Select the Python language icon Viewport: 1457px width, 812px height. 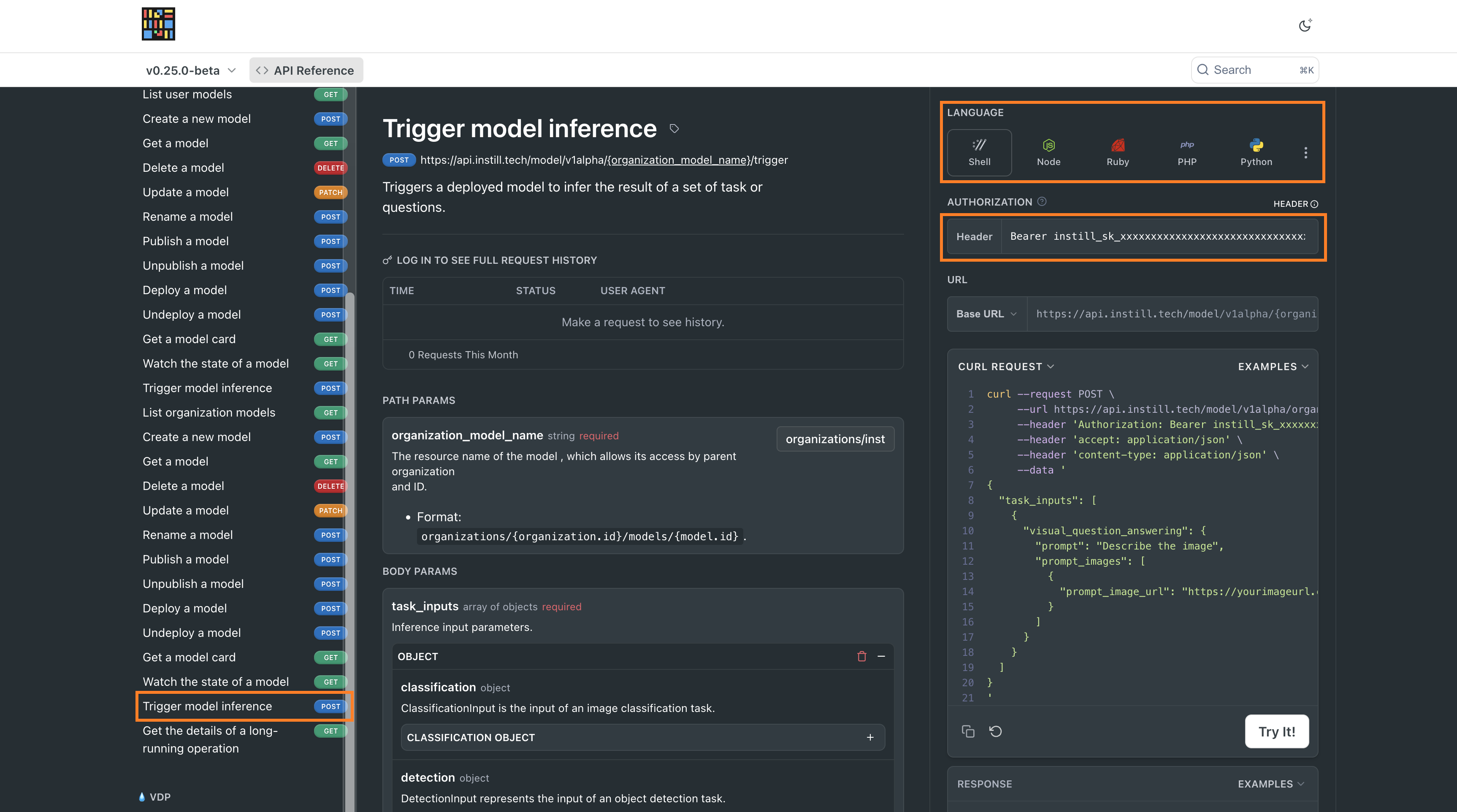[x=1256, y=152]
